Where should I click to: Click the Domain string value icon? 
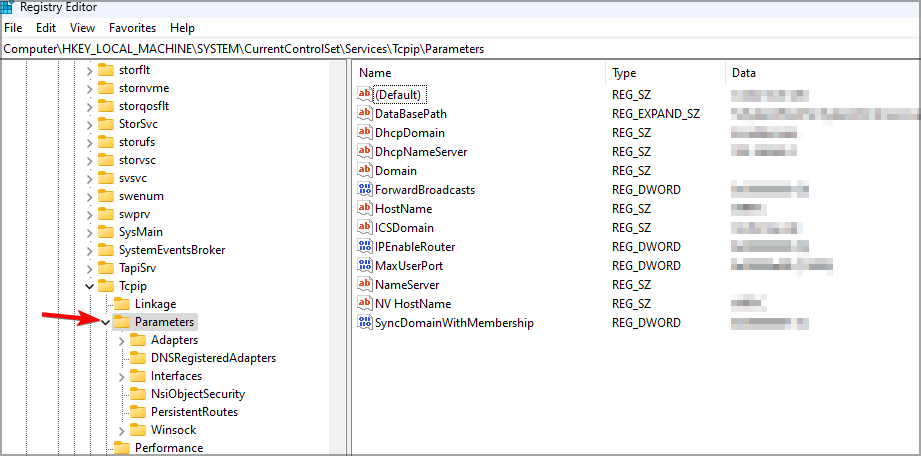coord(365,170)
